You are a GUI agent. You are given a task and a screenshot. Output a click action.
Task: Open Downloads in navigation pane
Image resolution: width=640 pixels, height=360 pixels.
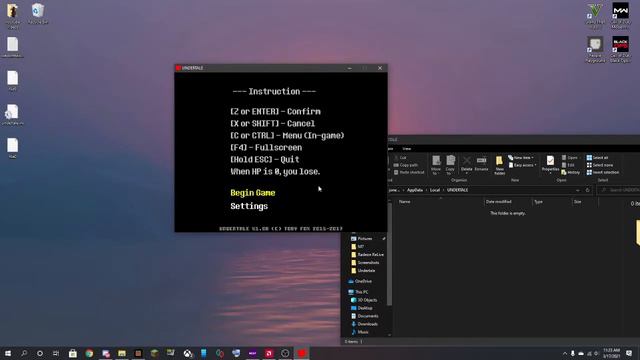pos(364,324)
